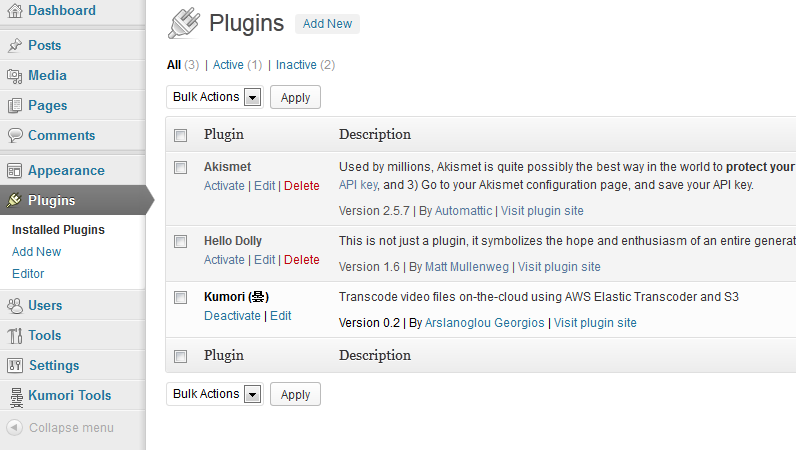Open the Matt Mullenweg author link

pyautogui.click(x=467, y=267)
